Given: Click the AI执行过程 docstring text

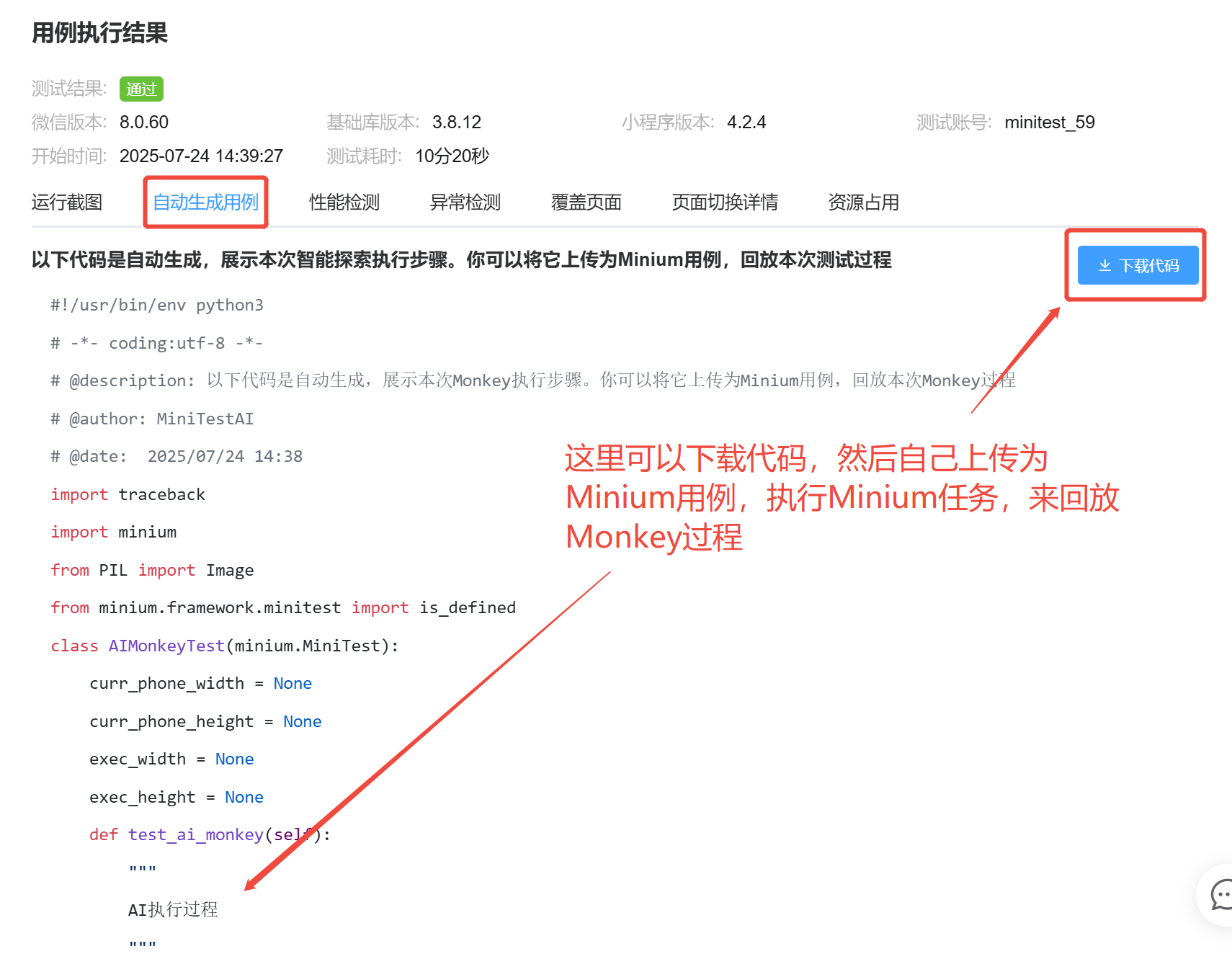Looking at the screenshot, I should pyautogui.click(x=173, y=910).
